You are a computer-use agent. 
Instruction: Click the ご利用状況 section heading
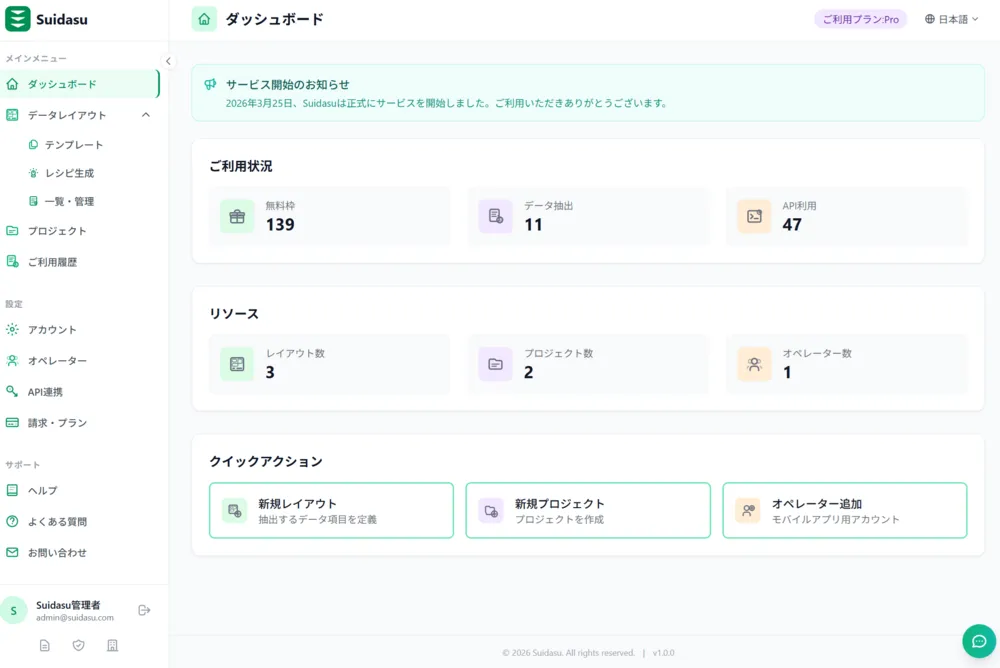[240, 167]
